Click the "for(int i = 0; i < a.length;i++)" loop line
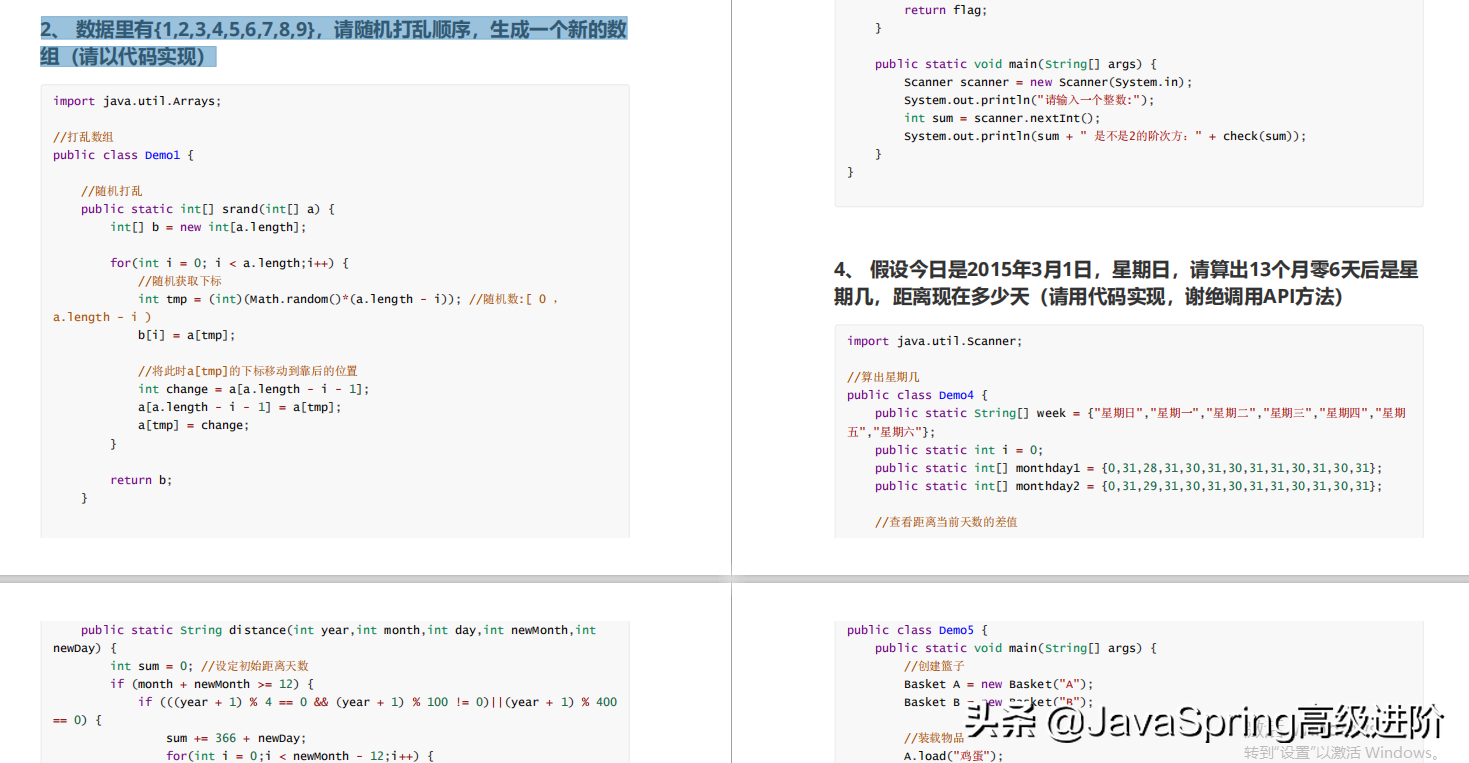This screenshot has height=763, width=1469. pyautogui.click(x=229, y=263)
